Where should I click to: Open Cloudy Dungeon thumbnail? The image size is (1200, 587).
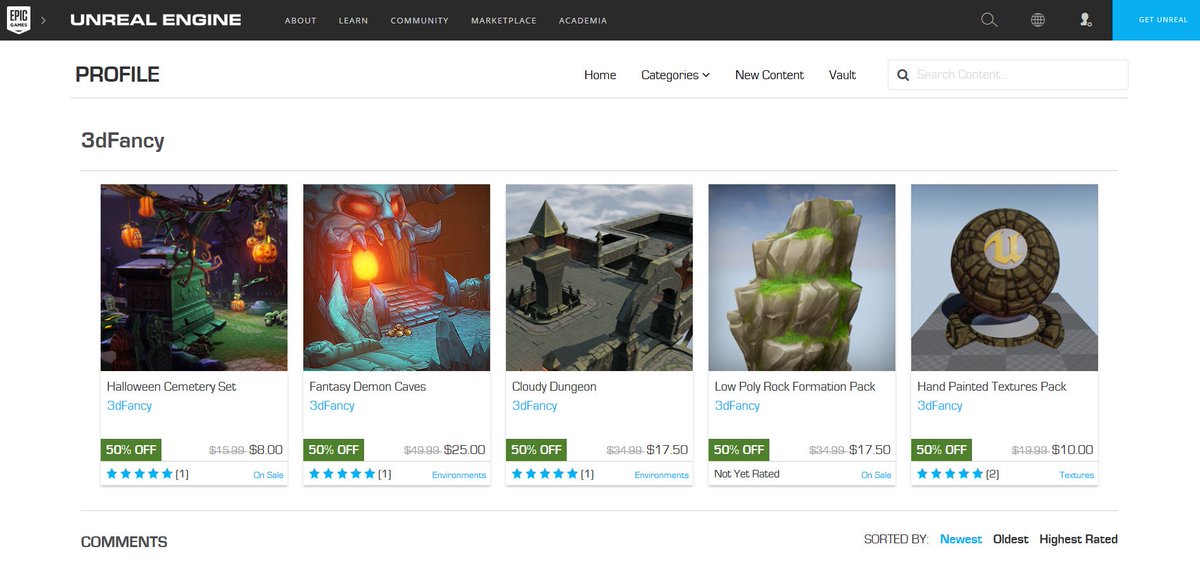[599, 277]
